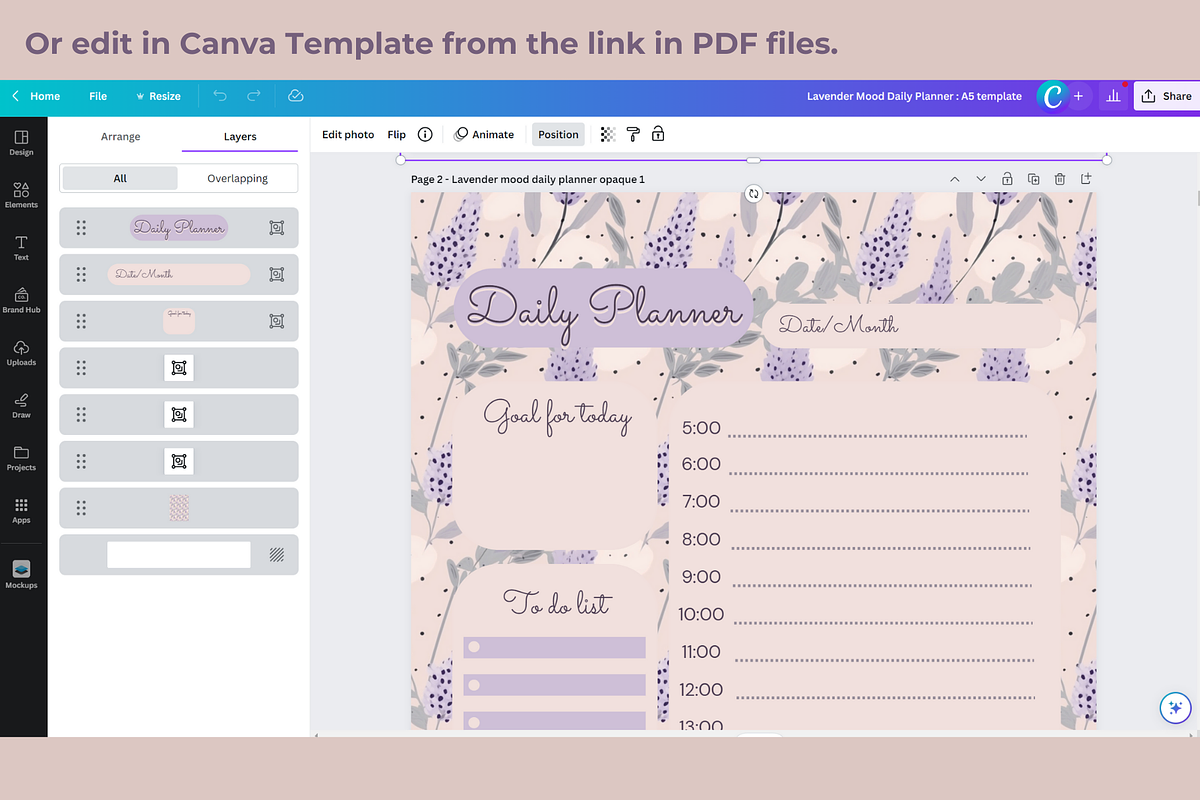Viewport: 1200px width, 800px height.
Task: Click the page 2 title label
Action: point(528,179)
